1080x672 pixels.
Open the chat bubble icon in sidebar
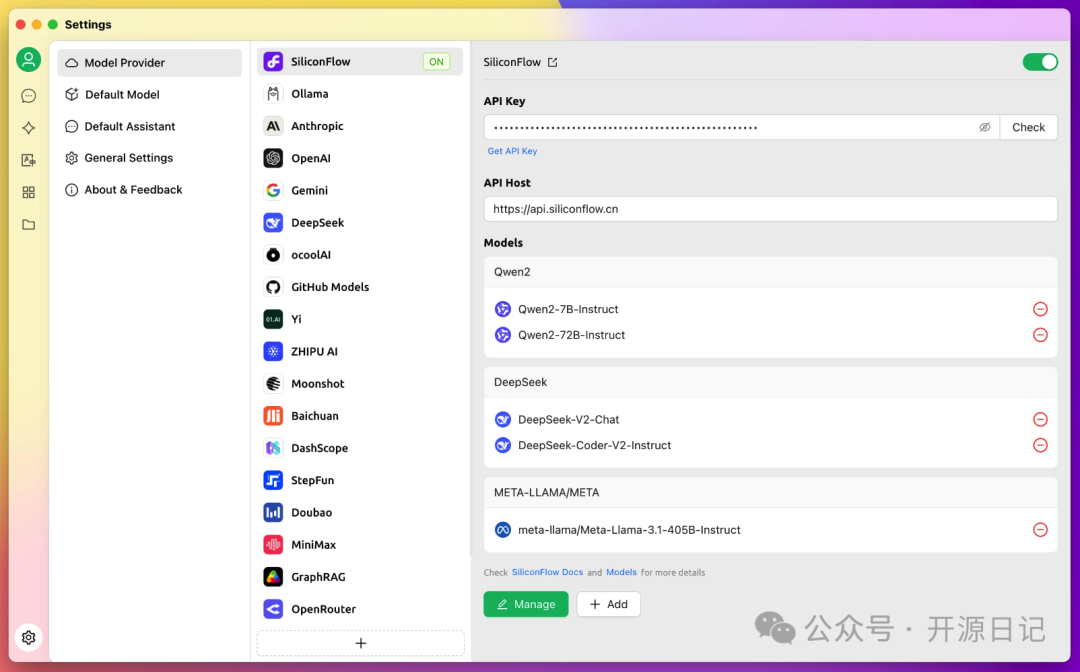tap(28, 96)
